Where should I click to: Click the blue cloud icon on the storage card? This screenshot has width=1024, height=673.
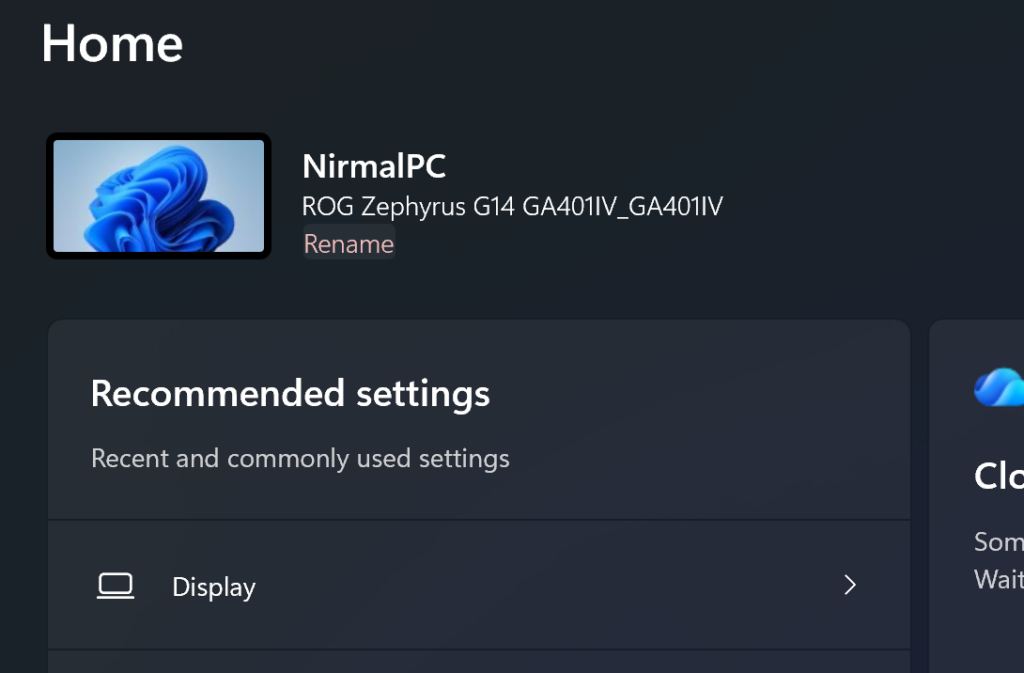[999, 387]
